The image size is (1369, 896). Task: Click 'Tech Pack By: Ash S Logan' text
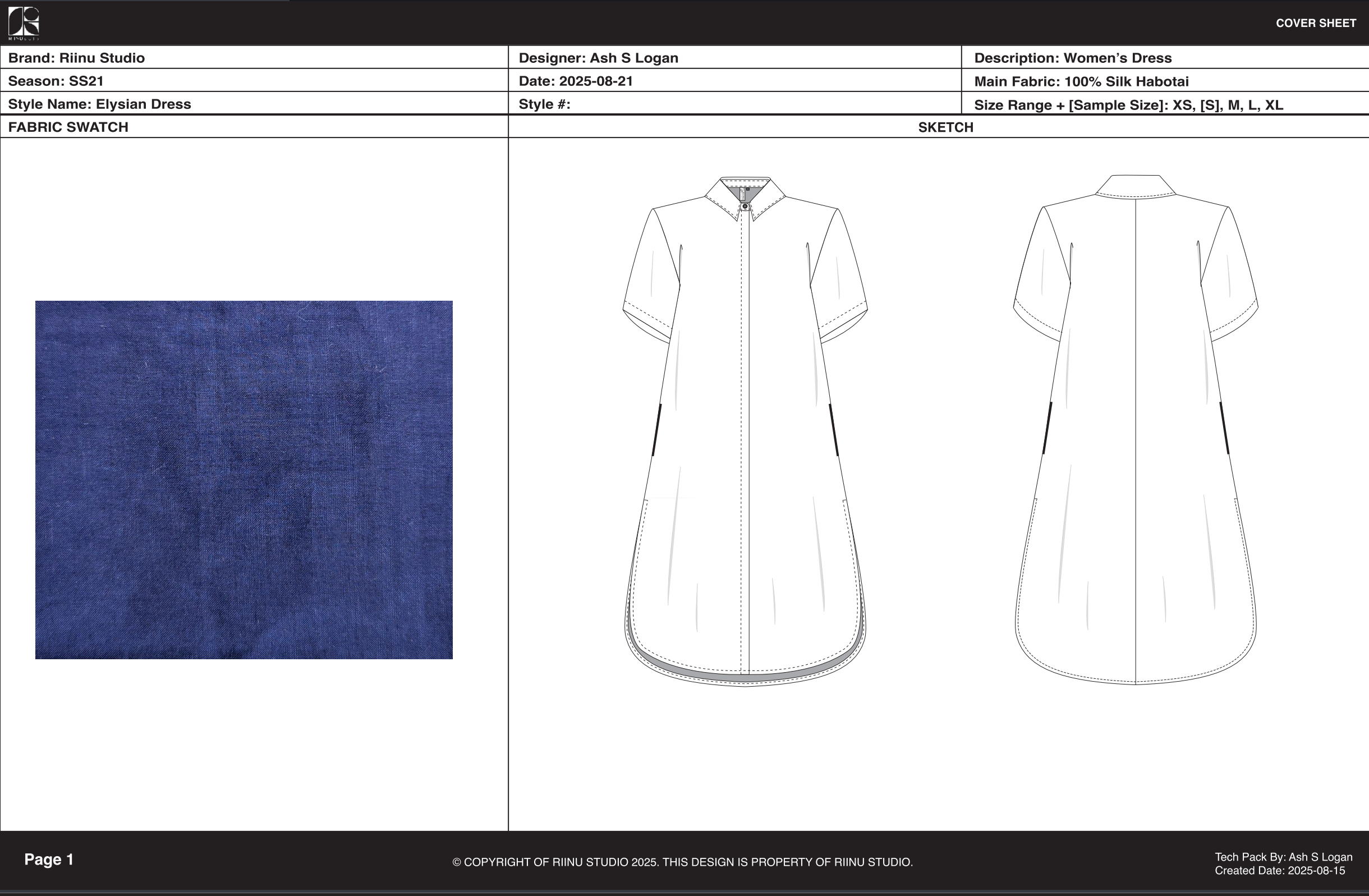(1283, 857)
